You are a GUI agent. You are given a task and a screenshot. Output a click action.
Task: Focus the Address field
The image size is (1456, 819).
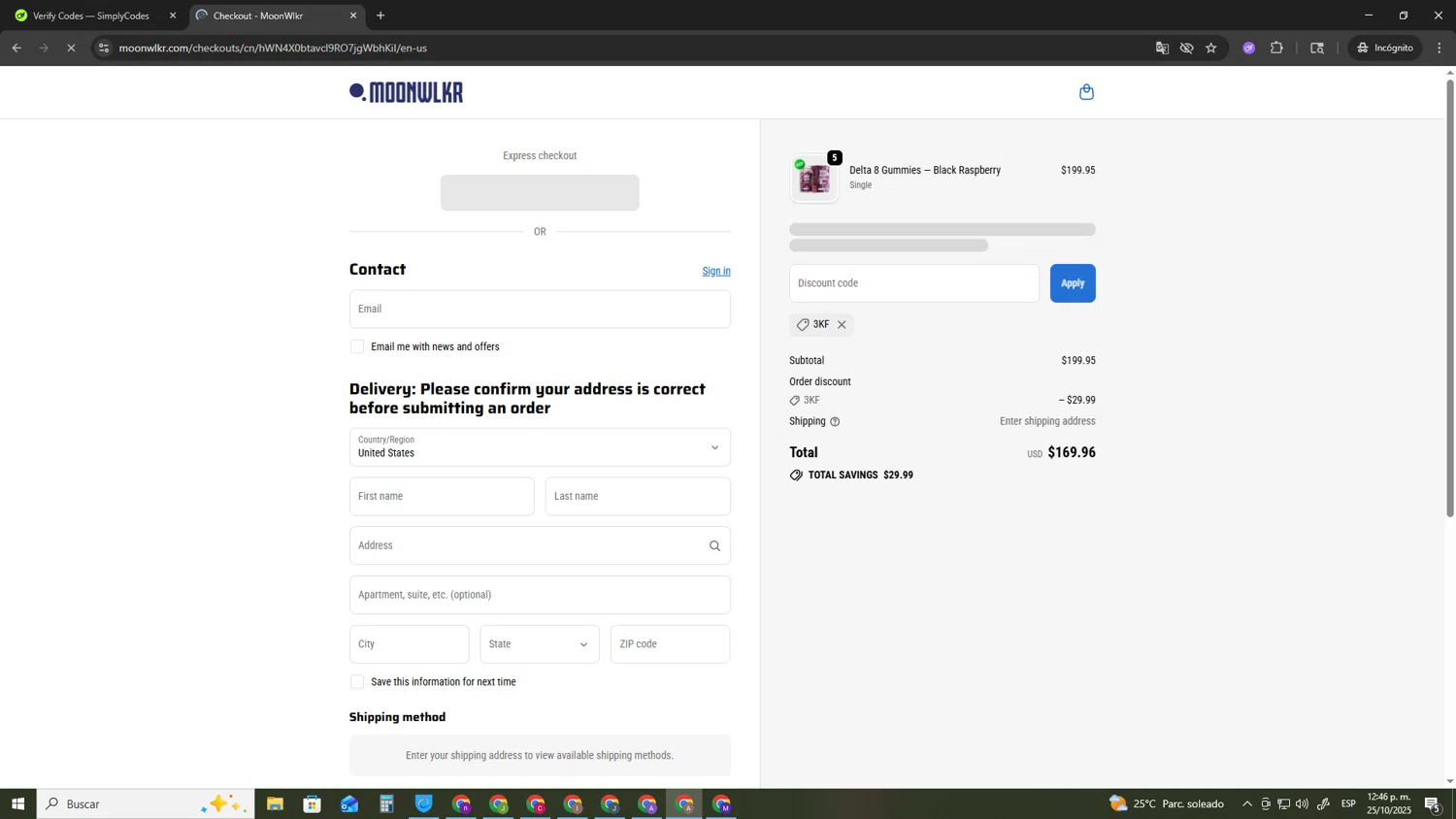point(540,546)
